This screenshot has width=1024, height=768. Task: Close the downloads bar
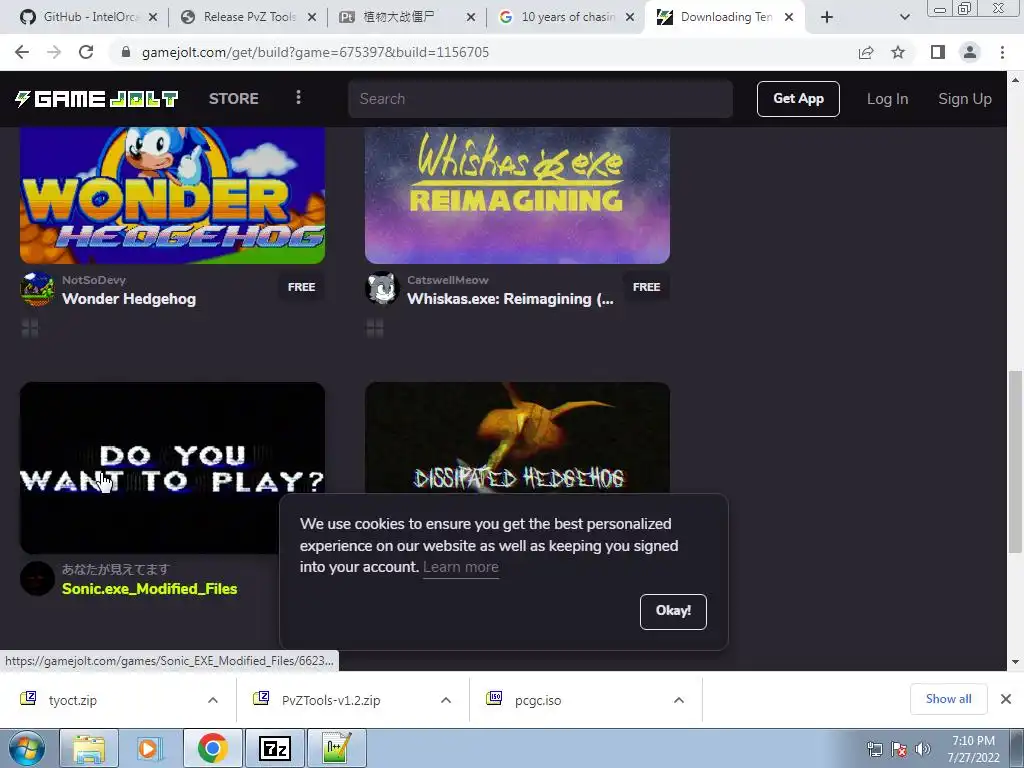coord(1006,699)
